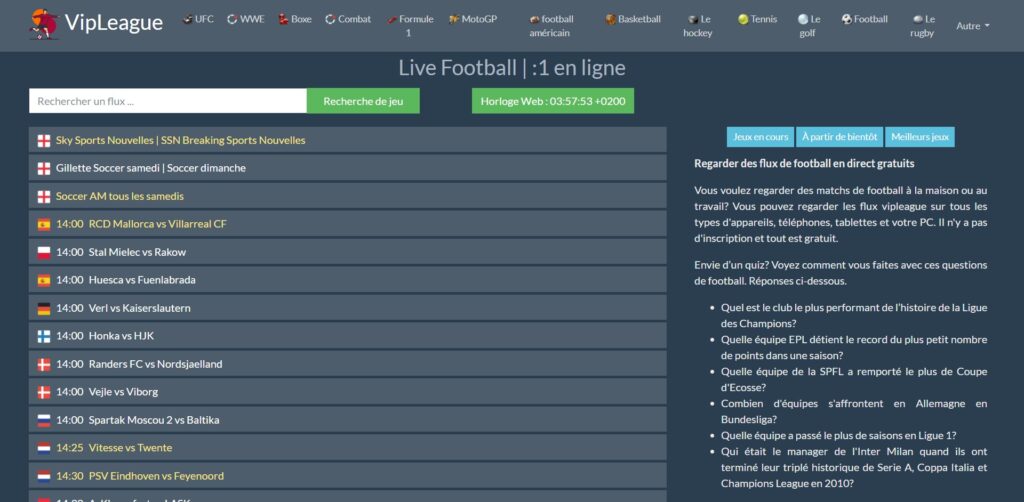
Task: Click the Boxe boxing glove icon
Action: [x=283, y=20]
